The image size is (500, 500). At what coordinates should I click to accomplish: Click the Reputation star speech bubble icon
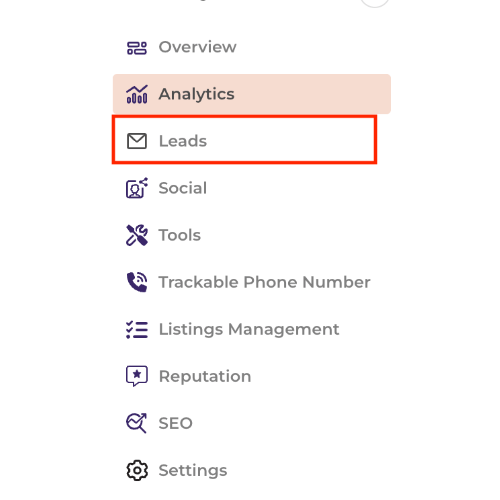(x=137, y=376)
